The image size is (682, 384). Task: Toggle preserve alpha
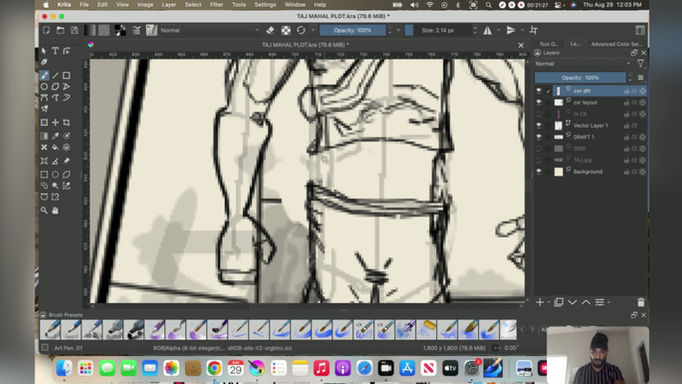(286, 30)
